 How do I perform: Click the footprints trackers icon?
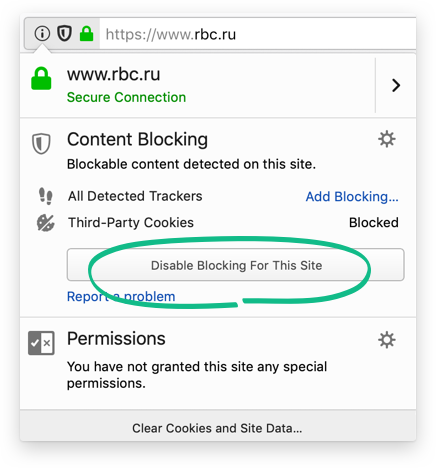tap(46, 196)
